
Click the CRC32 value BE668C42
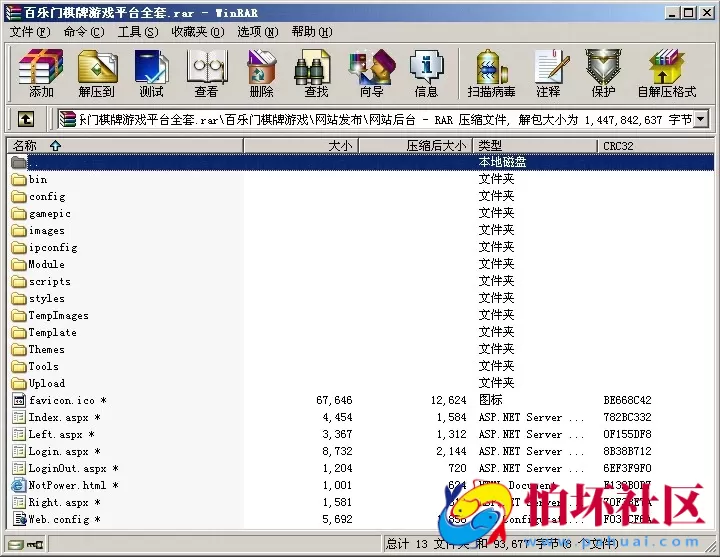click(627, 400)
